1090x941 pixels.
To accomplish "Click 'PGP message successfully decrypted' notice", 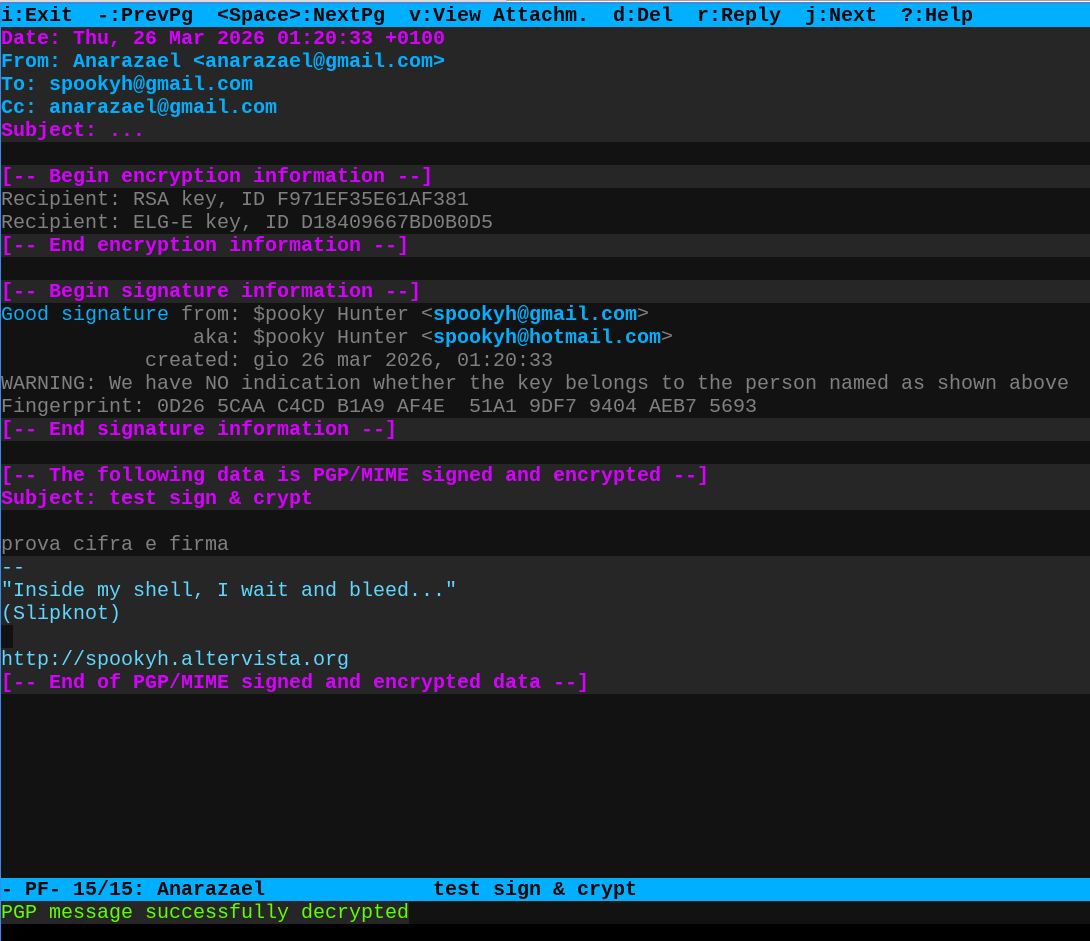I will point(205,912).
